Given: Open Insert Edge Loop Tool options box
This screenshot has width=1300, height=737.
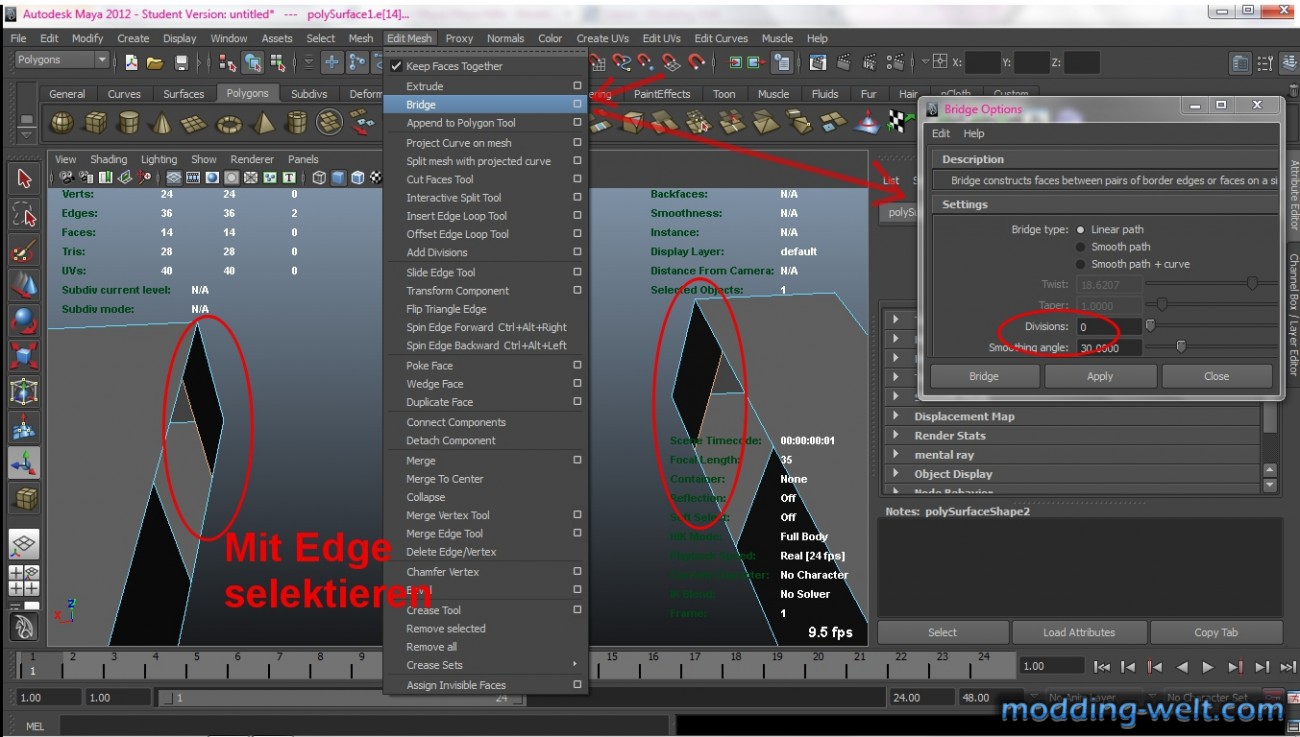Looking at the screenshot, I should click(x=577, y=215).
